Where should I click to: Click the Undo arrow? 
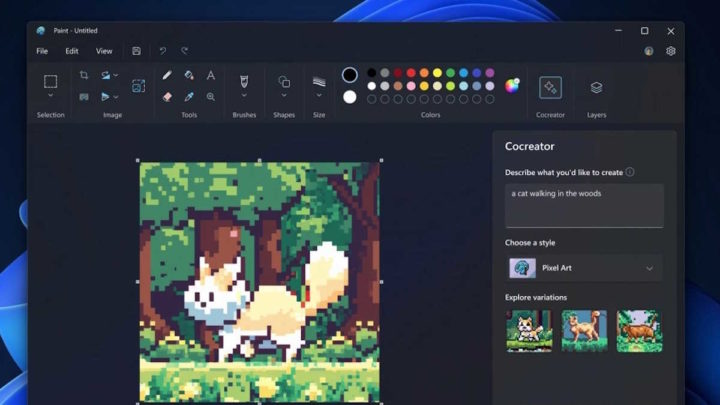(163, 51)
